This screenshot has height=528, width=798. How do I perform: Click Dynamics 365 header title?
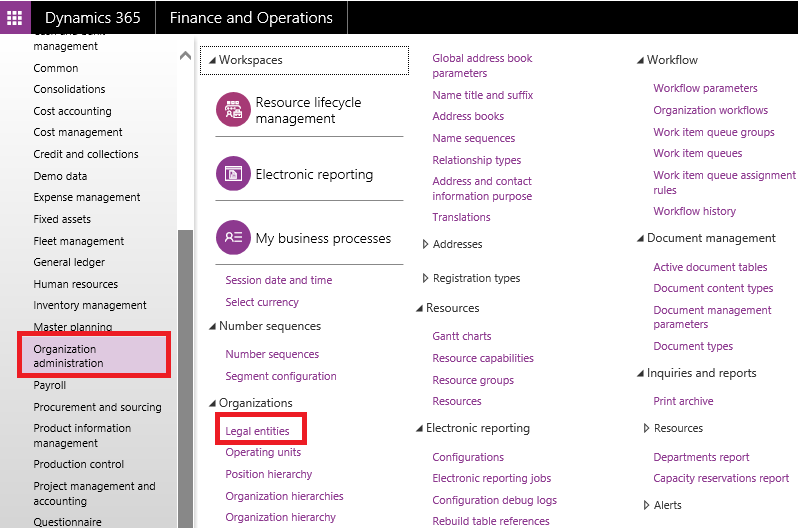[x=93, y=18]
